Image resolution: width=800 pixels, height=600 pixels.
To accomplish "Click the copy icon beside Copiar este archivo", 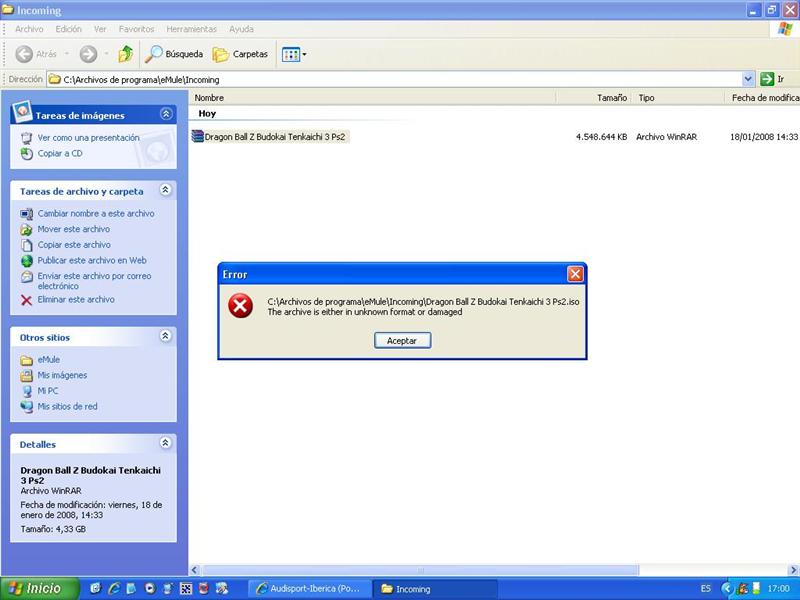I will coord(27,245).
